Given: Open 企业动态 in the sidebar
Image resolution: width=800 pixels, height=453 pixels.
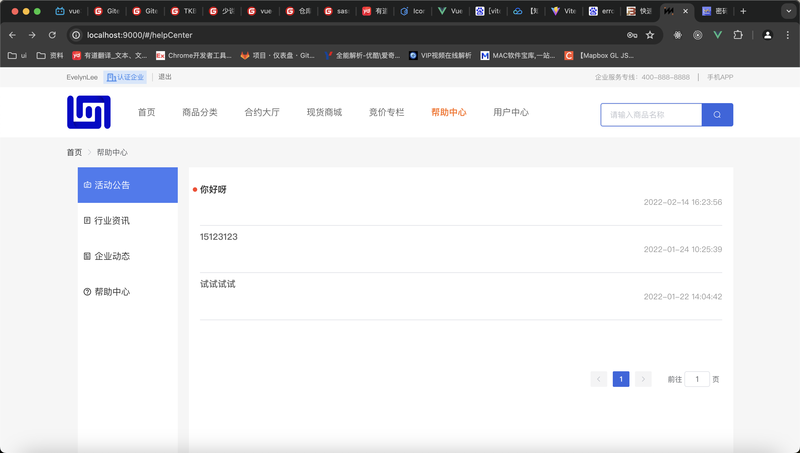Looking at the screenshot, I should click(x=111, y=256).
